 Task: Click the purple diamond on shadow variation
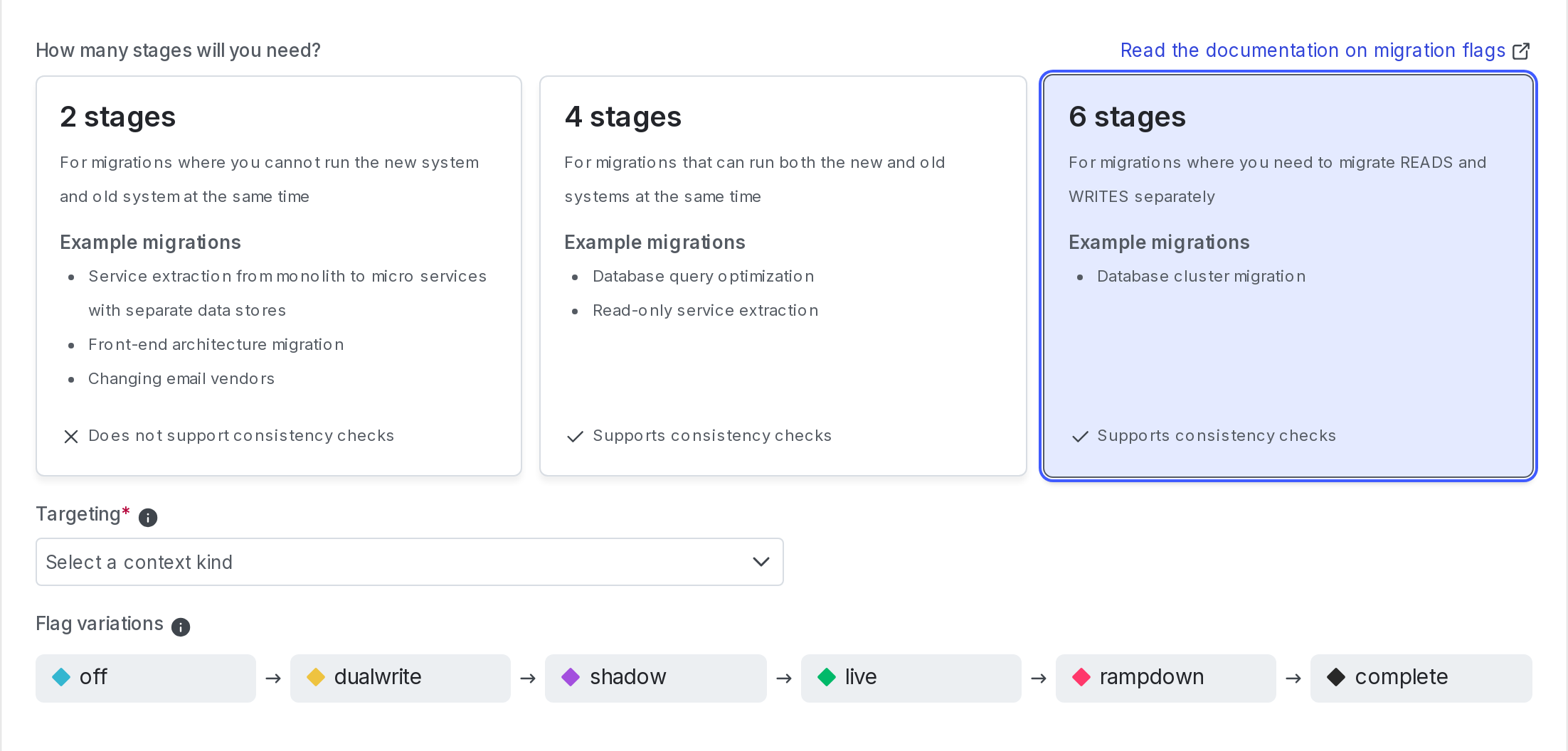click(x=571, y=677)
